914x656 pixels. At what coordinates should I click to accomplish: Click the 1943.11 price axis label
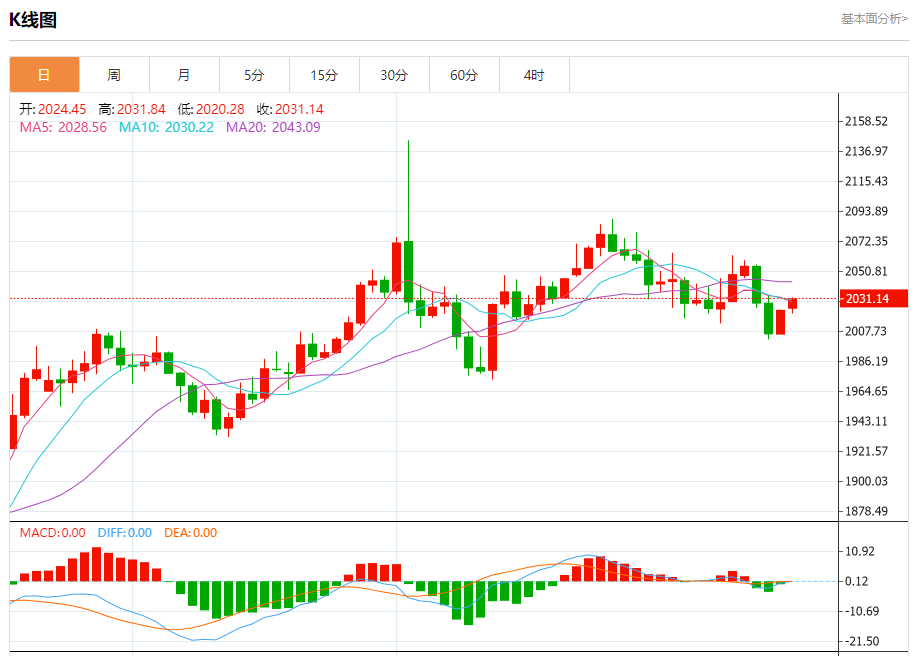tap(866, 421)
